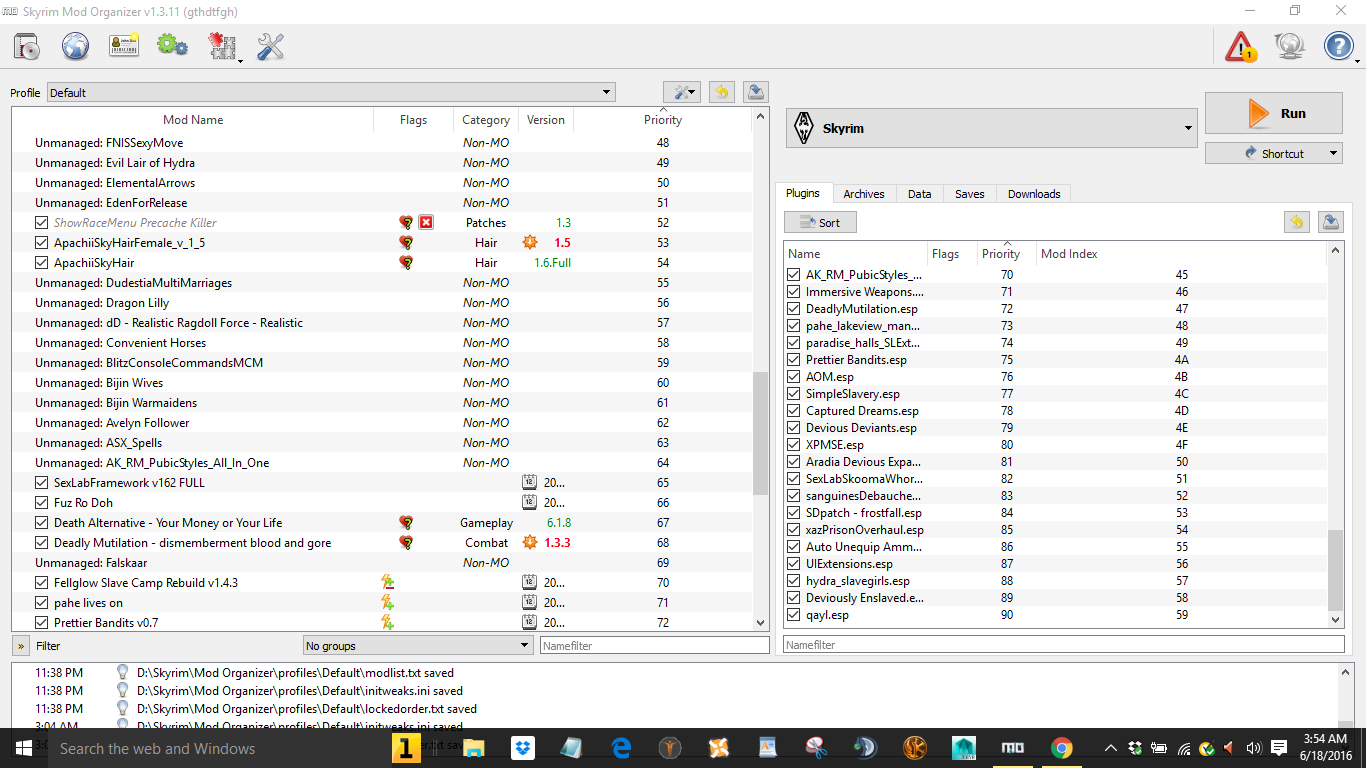Open the Tools puzzle piece icon

pyautogui.click(x=221, y=46)
